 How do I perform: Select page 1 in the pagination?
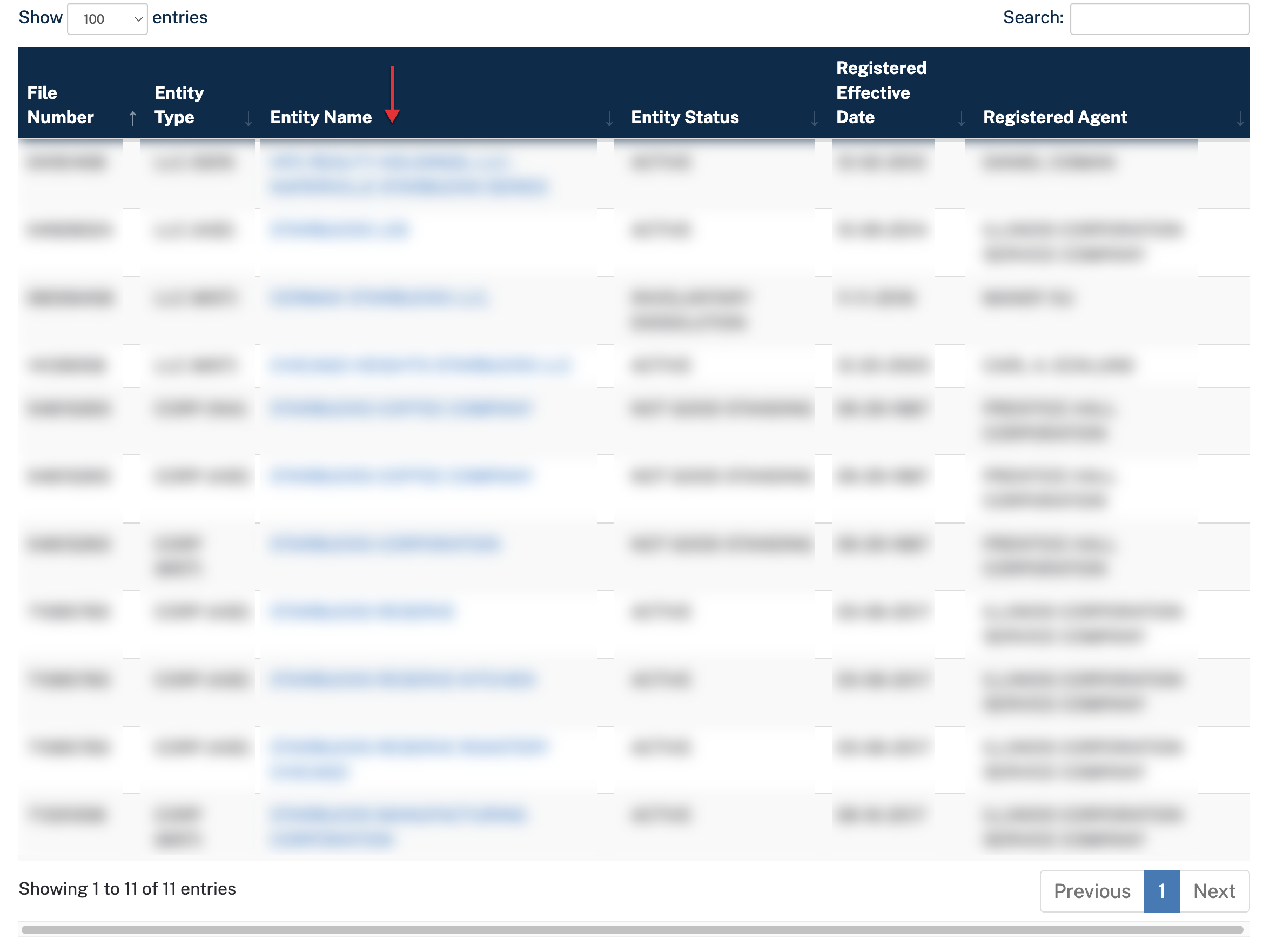1161,891
